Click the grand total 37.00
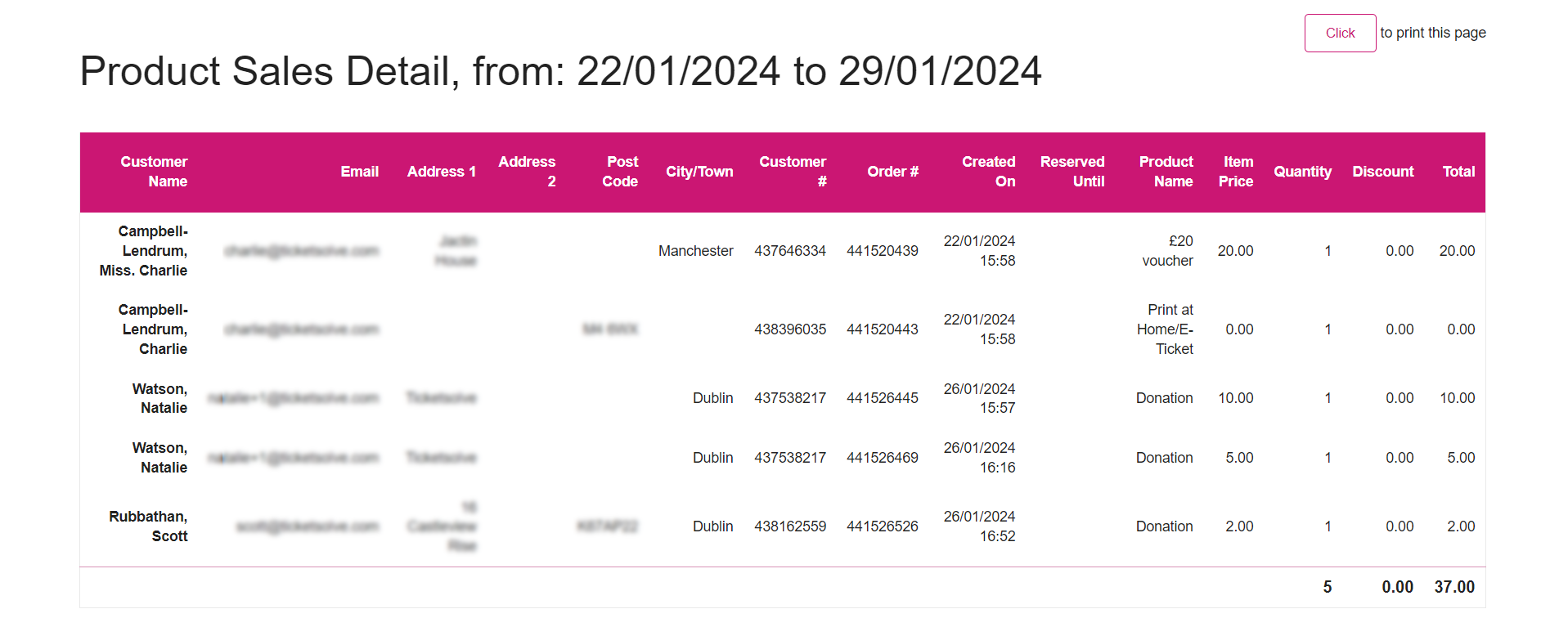This screenshot has height=636, width=1568. coord(1454,587)
